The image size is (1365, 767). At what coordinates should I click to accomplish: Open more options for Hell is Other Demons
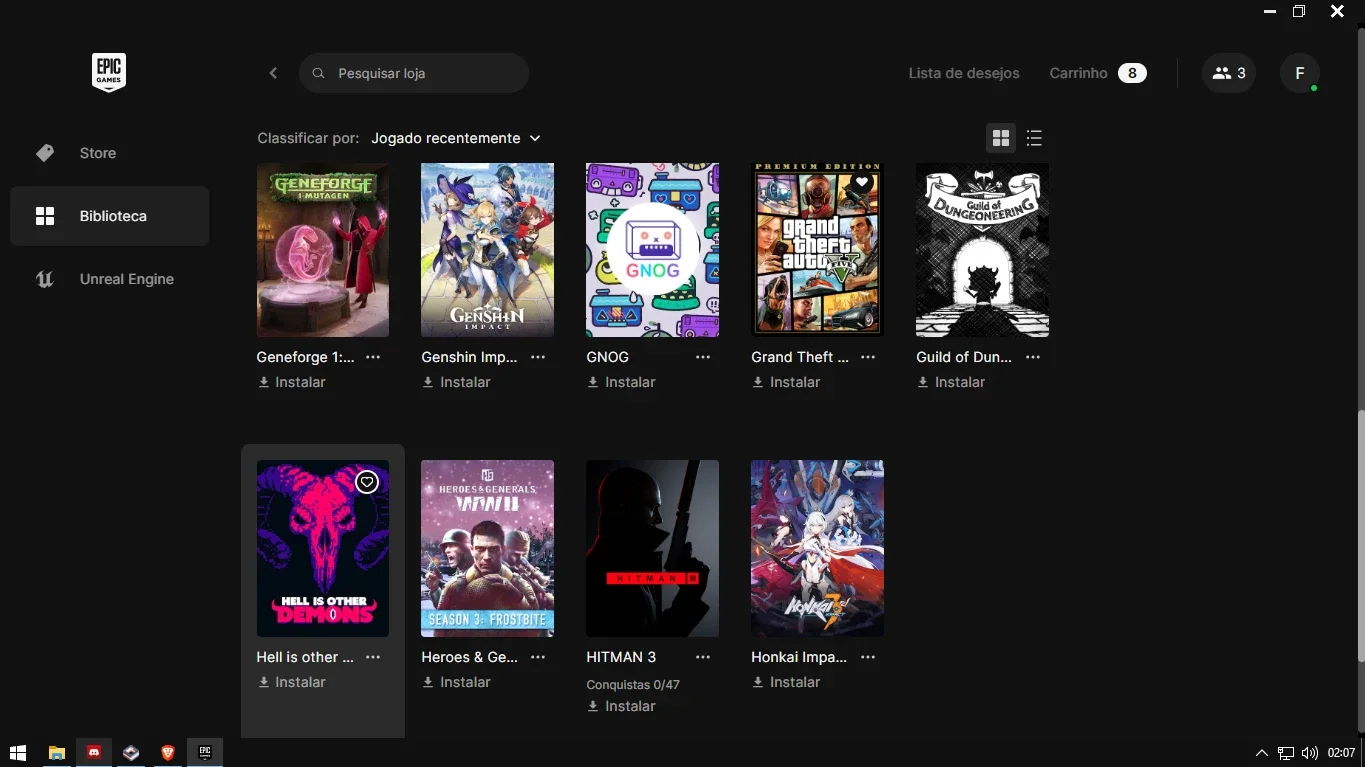[373, 657]
